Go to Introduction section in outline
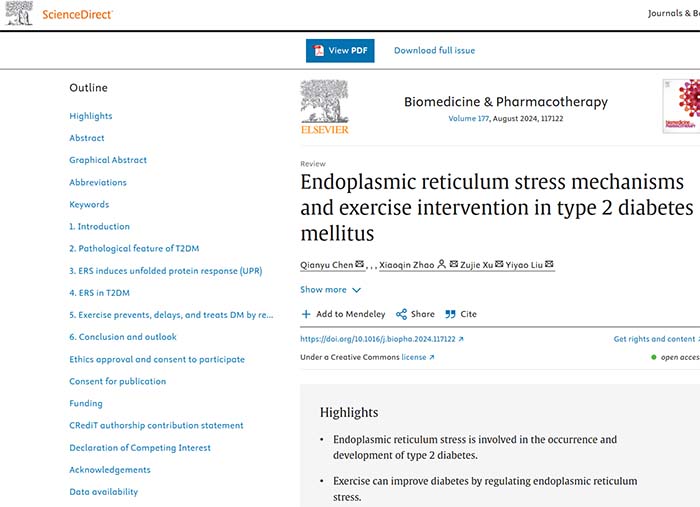 click(x=99, y=227)
